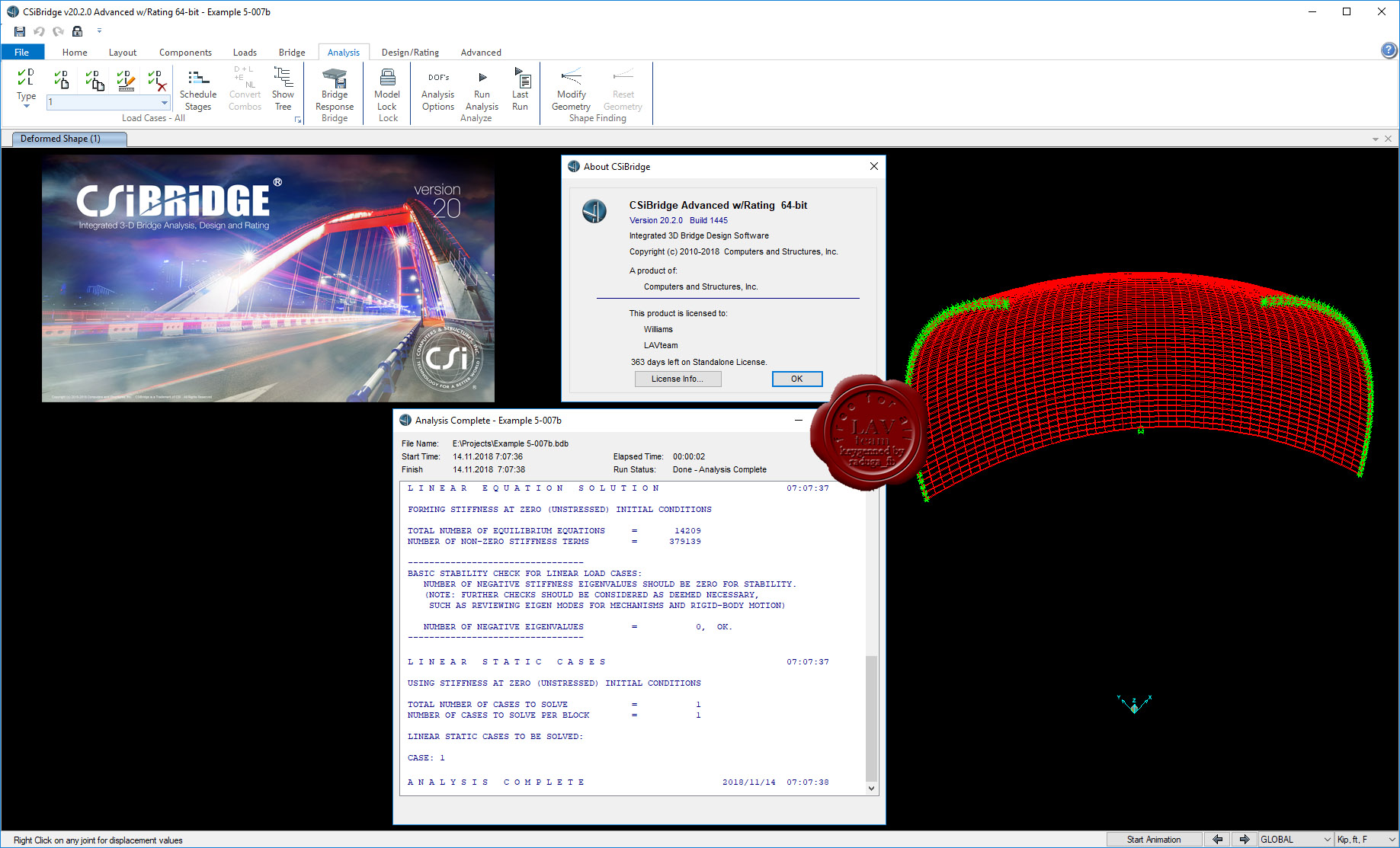Open the load case combo box showing 1

(x=108, y=102)
